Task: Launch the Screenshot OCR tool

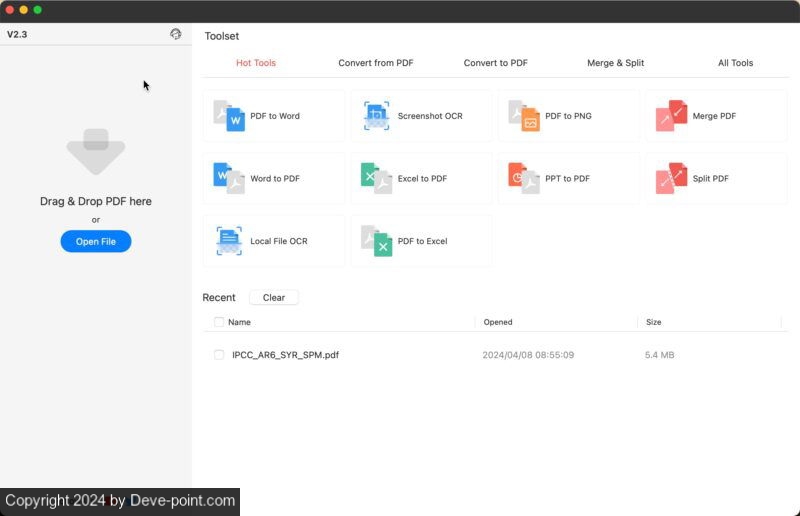Action: click(x=421, y=116)
